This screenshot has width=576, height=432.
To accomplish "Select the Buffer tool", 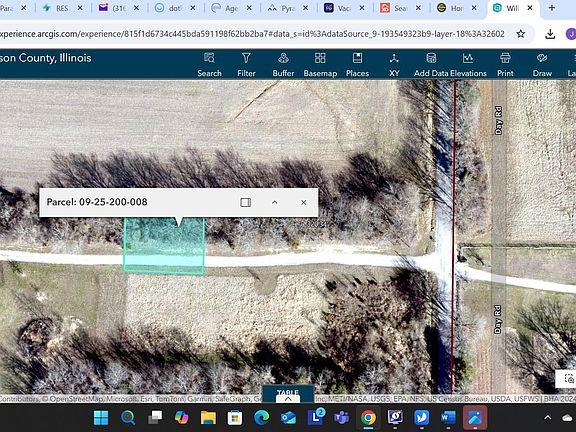I will tap(283, 65).
